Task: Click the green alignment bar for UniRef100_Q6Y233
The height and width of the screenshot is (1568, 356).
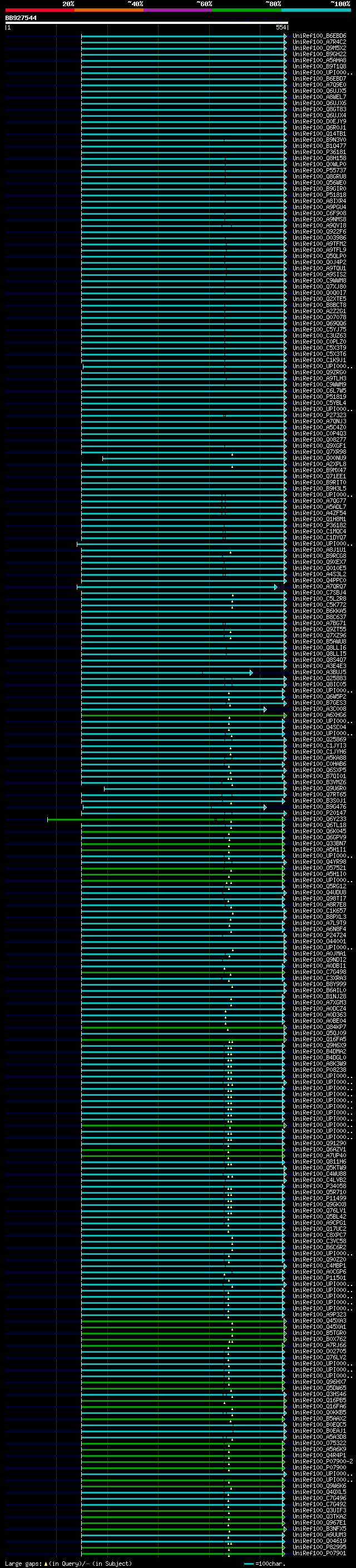Action: click(166, 819)
